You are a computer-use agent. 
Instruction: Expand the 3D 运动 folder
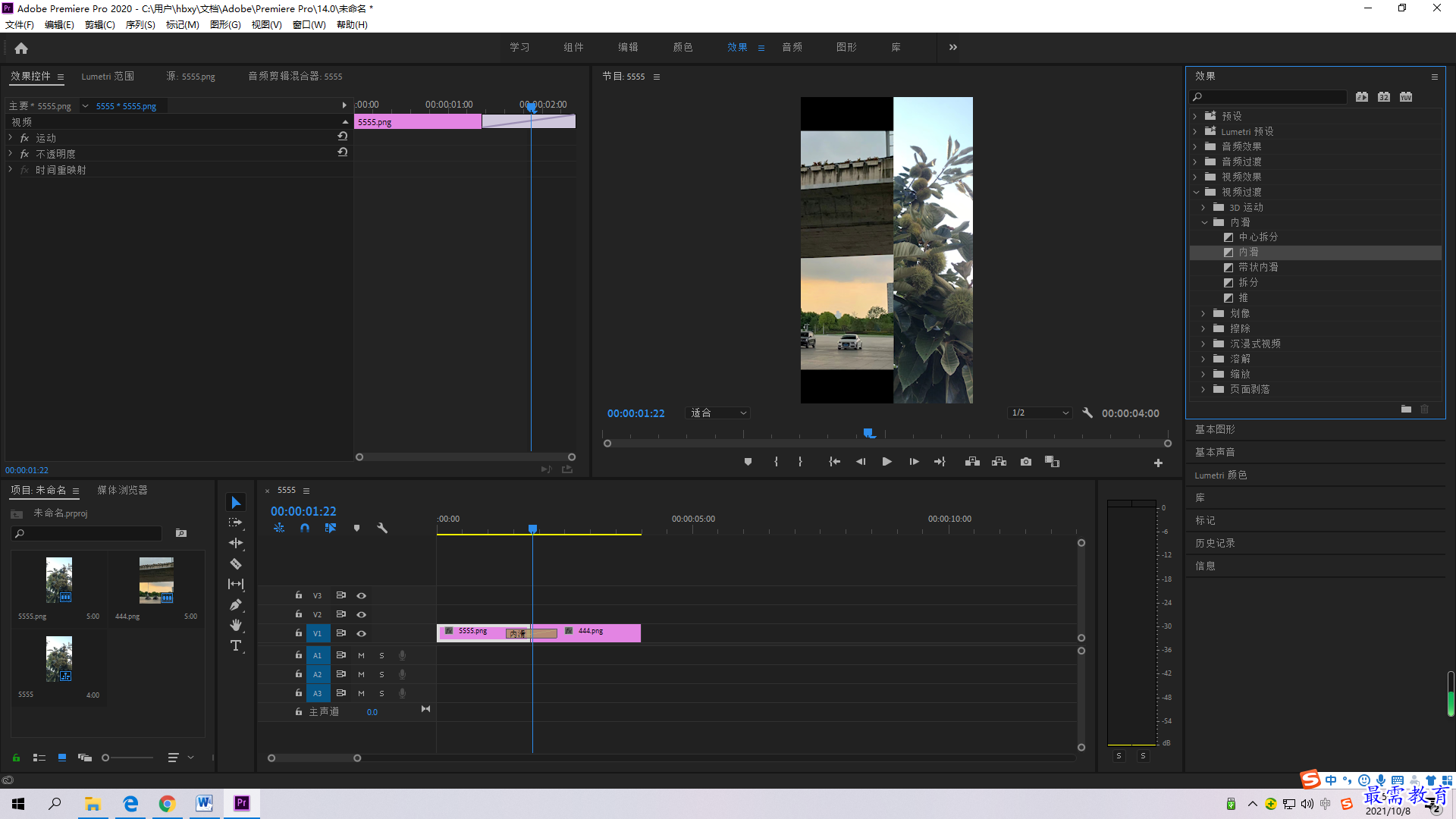point(1203,207)
